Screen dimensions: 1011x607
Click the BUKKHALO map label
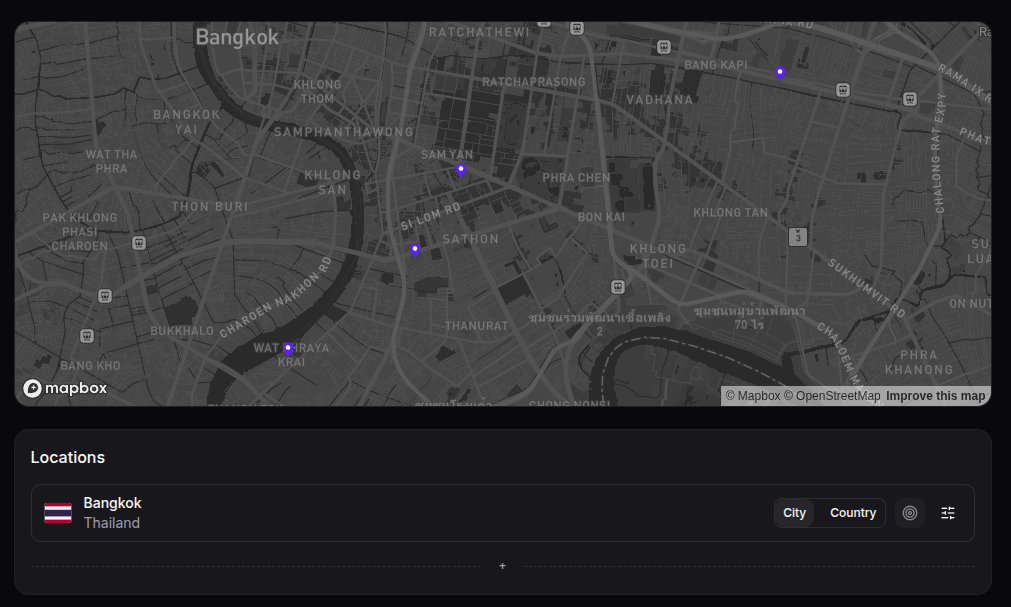[182, 331]
